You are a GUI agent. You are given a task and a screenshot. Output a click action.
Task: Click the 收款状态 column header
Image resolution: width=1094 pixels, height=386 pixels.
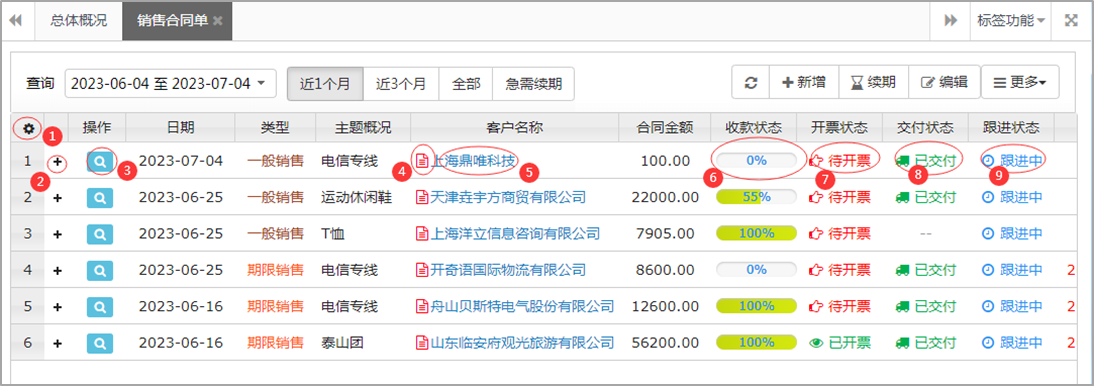point(754,128)
